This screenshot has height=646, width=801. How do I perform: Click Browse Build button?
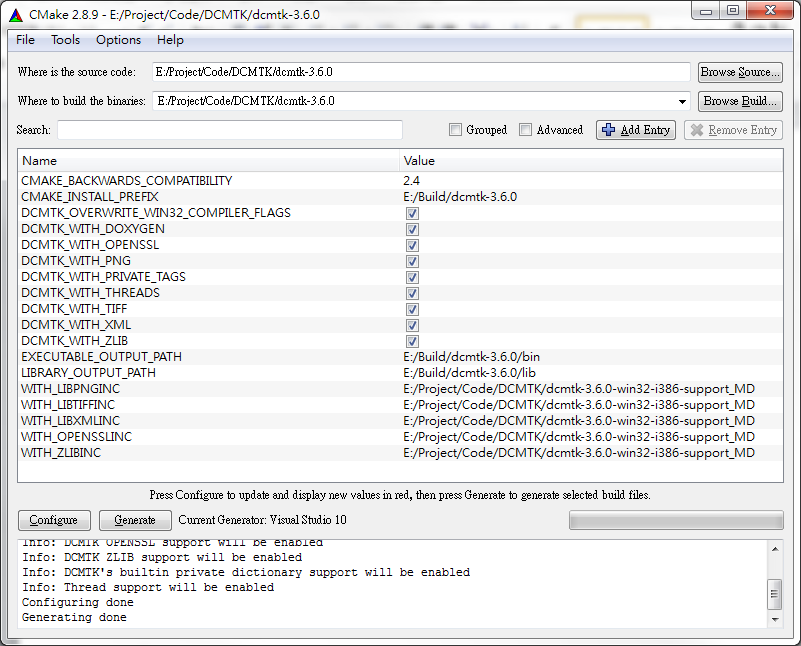point(740,101)
